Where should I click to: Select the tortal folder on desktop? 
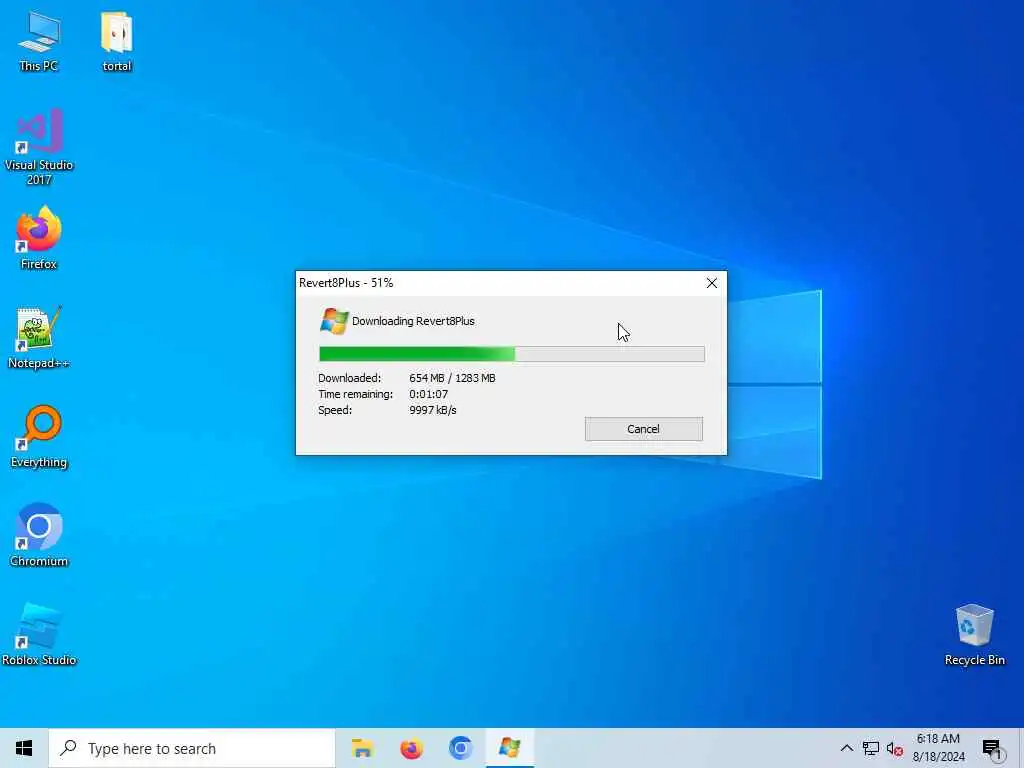117,40
